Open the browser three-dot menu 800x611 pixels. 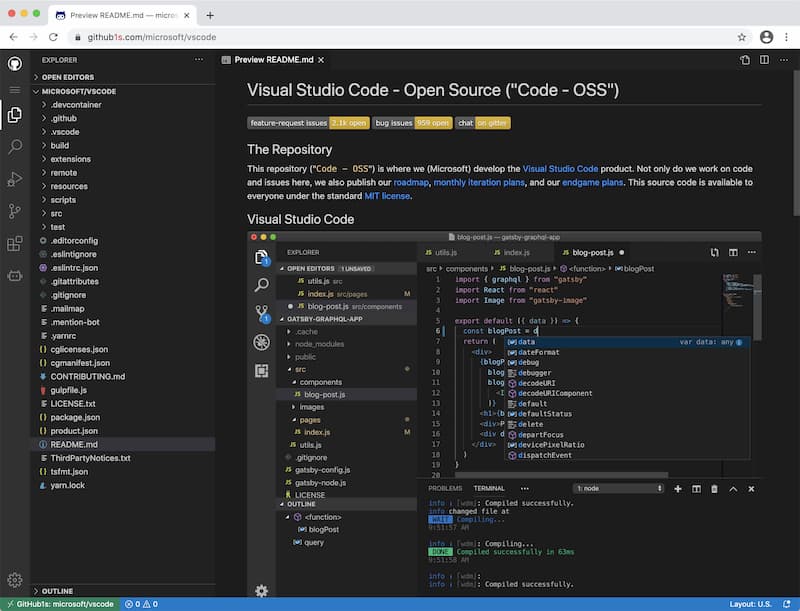click(786, 37)
